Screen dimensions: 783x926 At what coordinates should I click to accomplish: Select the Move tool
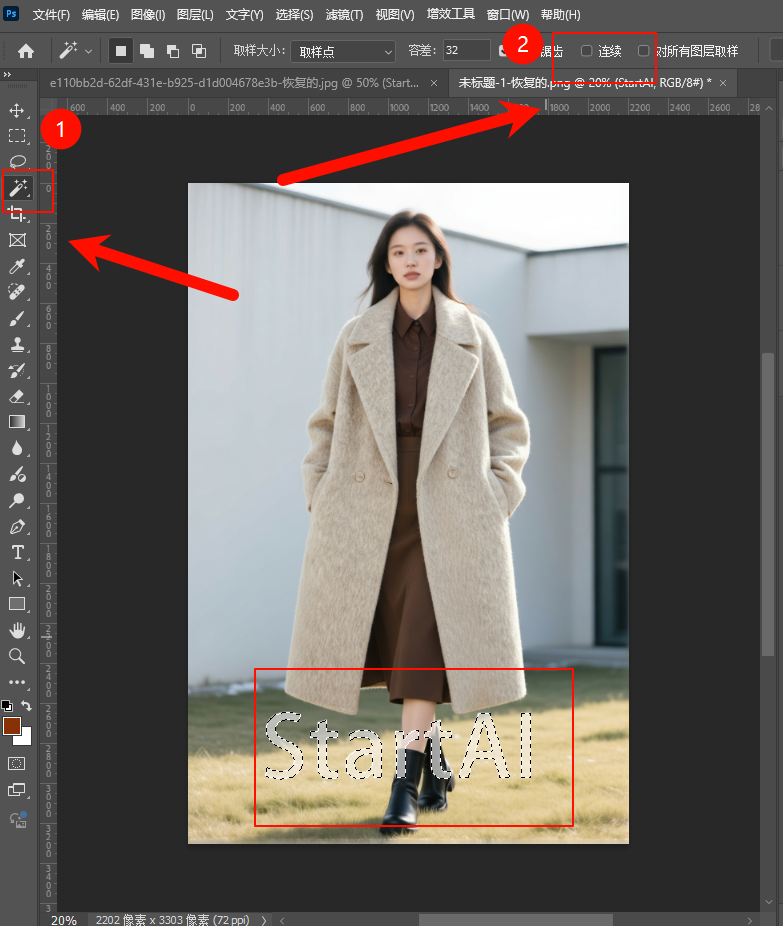coord(17,110)
